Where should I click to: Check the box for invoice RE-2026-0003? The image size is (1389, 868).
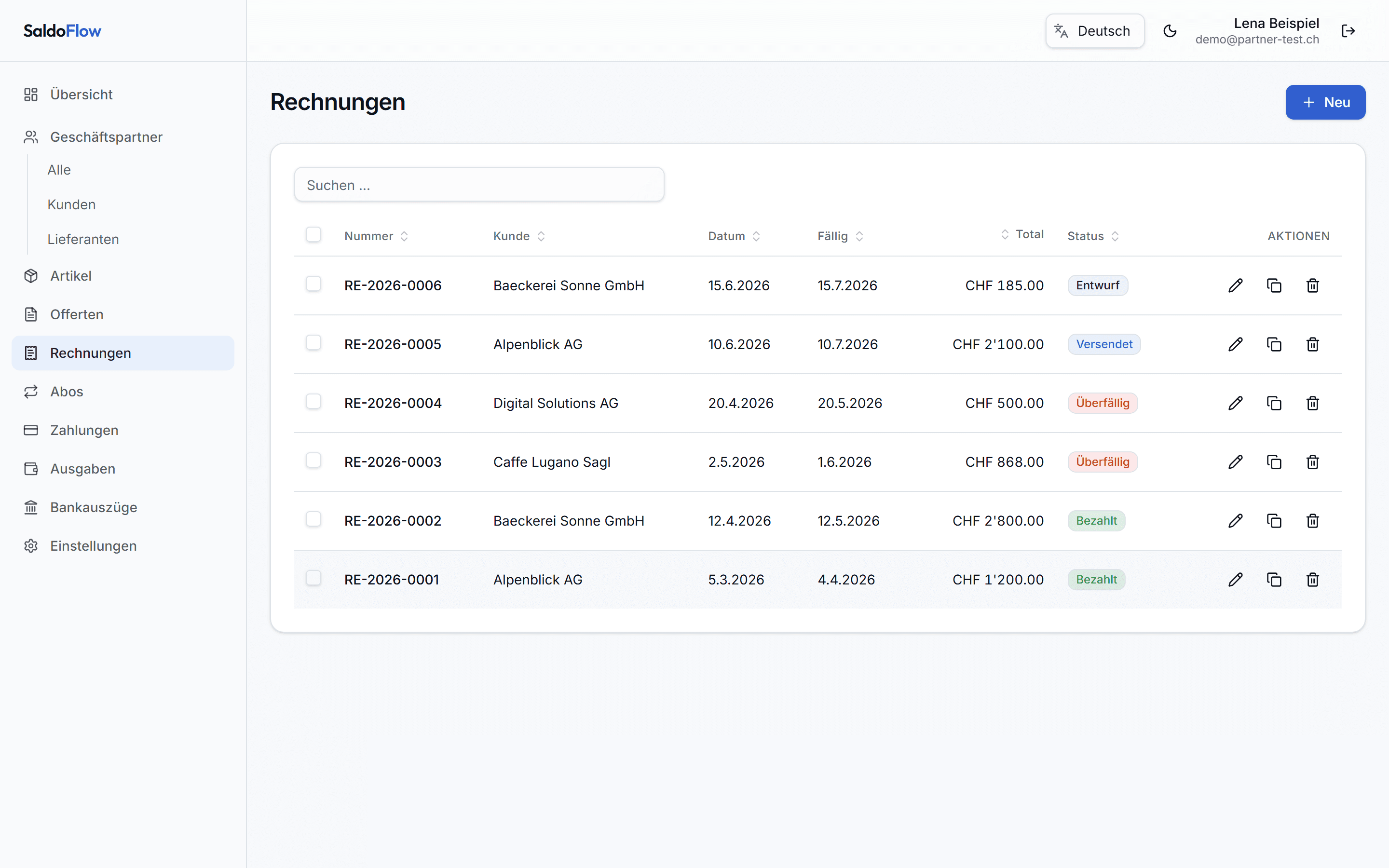click(x=313, y=461)
